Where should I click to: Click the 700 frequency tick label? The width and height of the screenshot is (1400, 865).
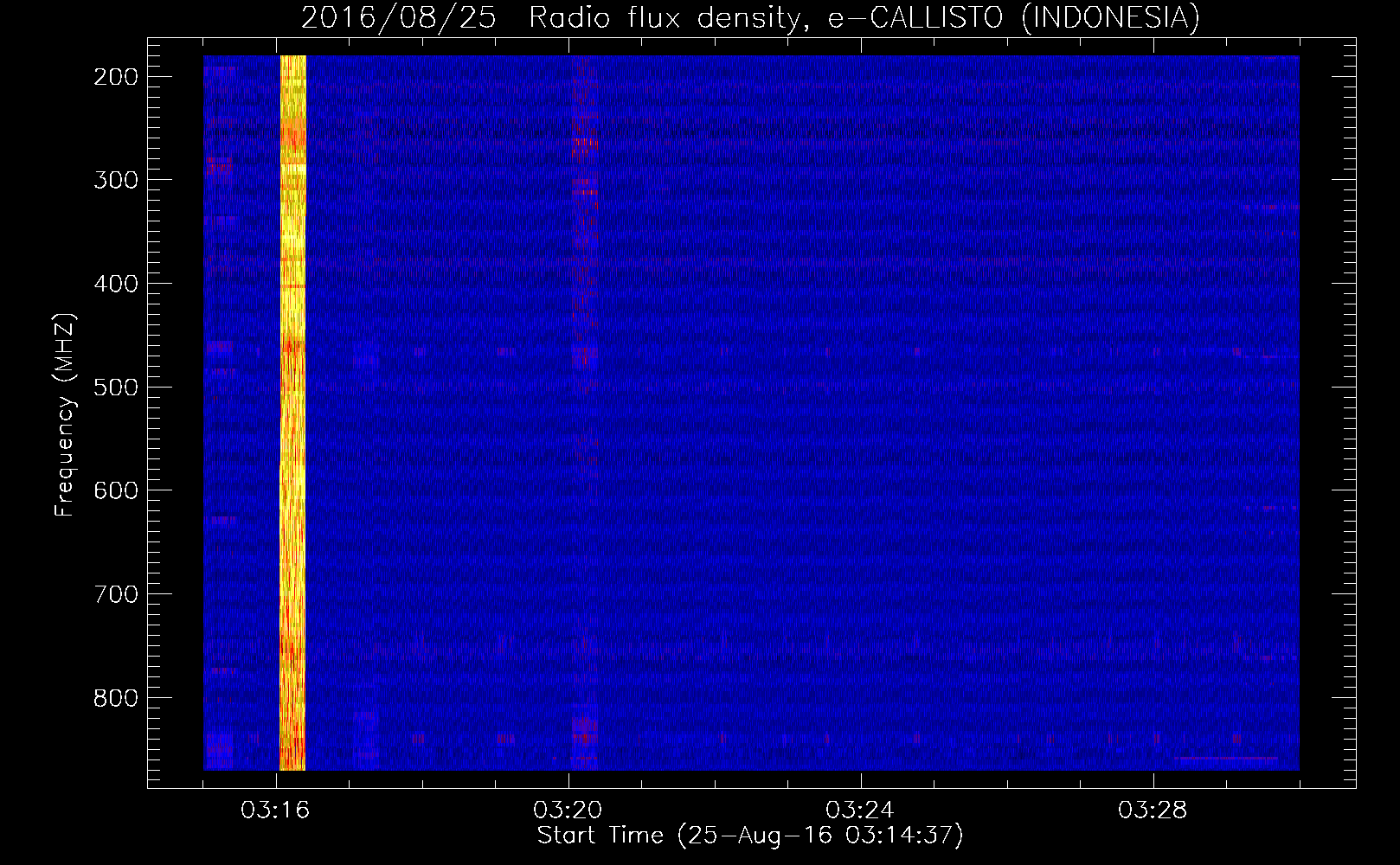pos(116,594)
